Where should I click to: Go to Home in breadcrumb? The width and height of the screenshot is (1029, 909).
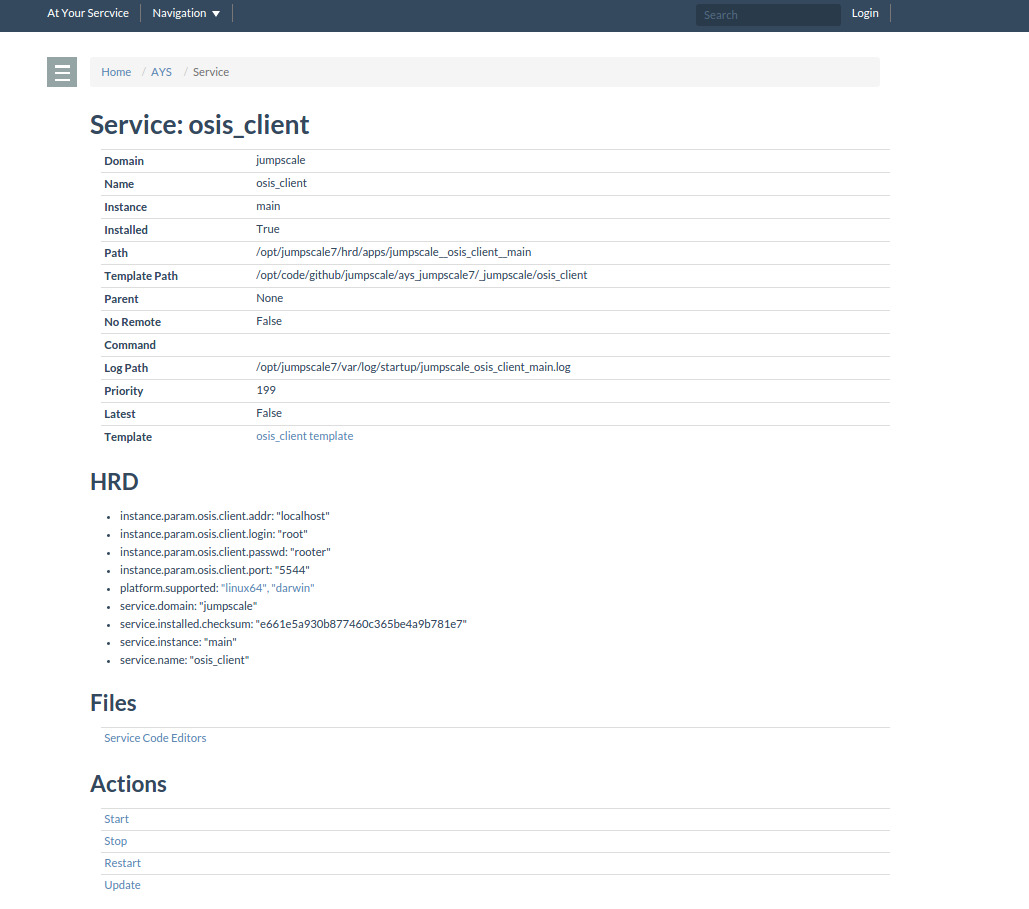(x=116, y=72)
